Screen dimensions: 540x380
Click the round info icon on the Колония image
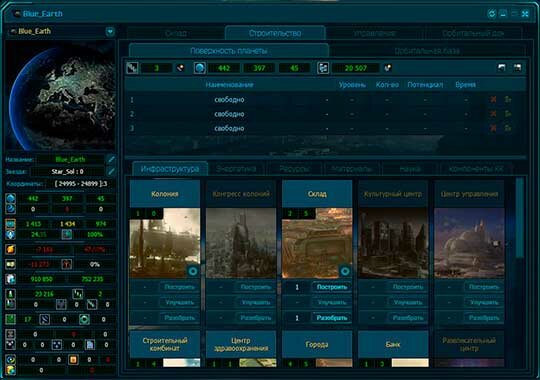click(193, 271)
